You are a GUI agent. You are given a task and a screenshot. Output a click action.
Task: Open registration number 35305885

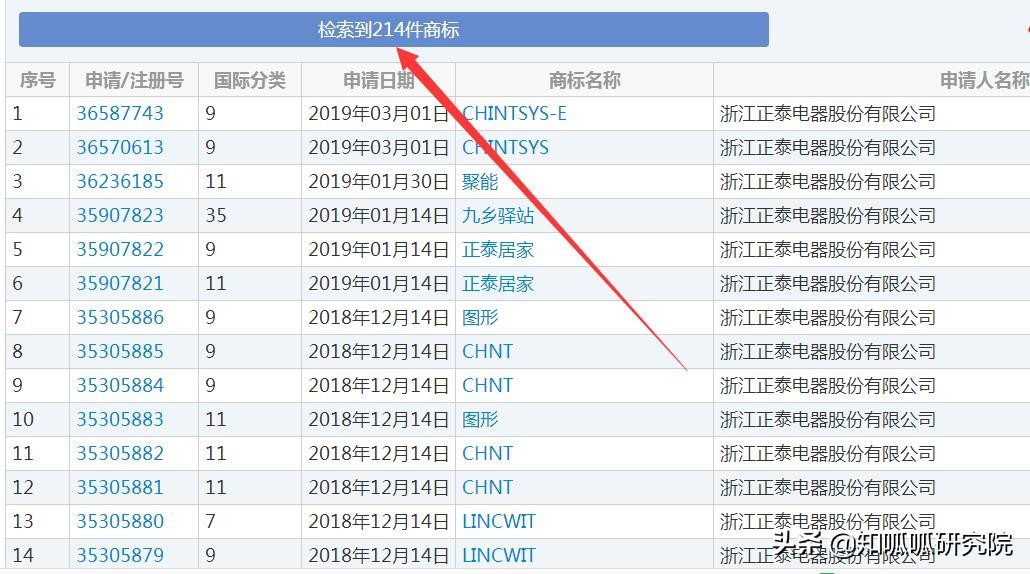pyautogui.click(x=120, y=351)
